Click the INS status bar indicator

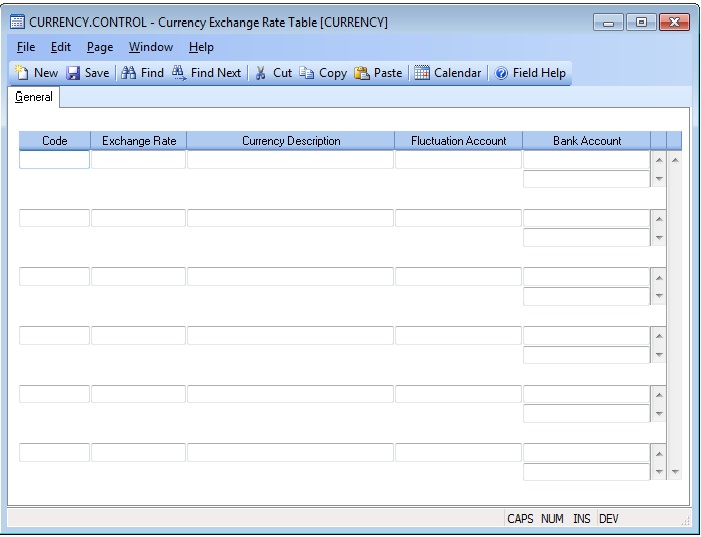tap(581, 519)
